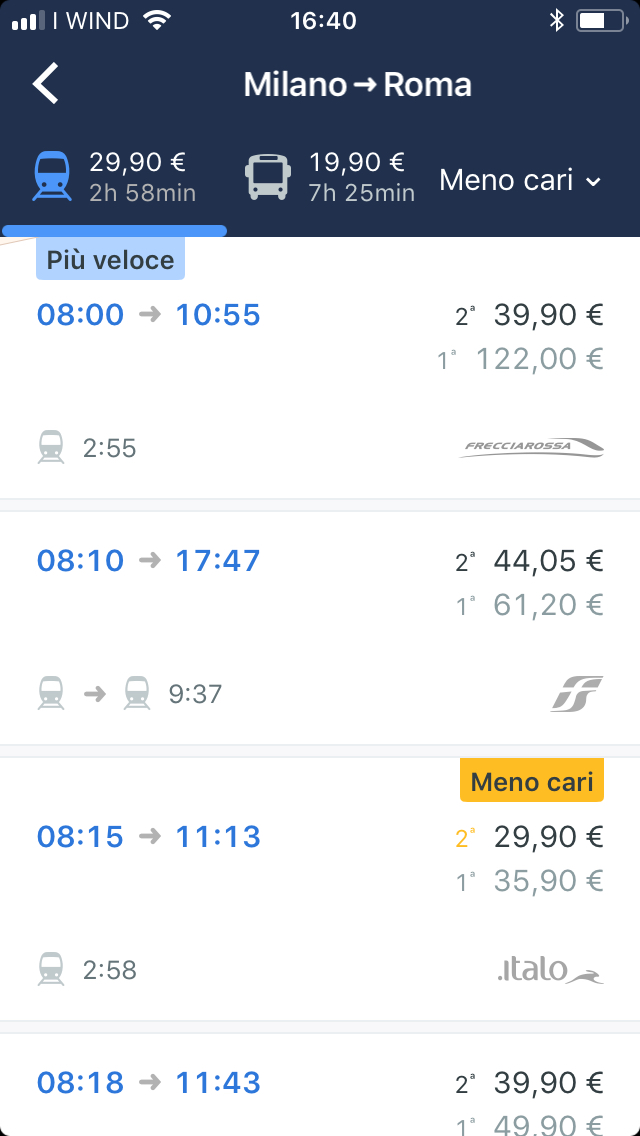Image resolution: width=640 pixels, height=1136 pixels.
Task: Click the blue progress bar under the train tab
Action: (x=113, y=231)
